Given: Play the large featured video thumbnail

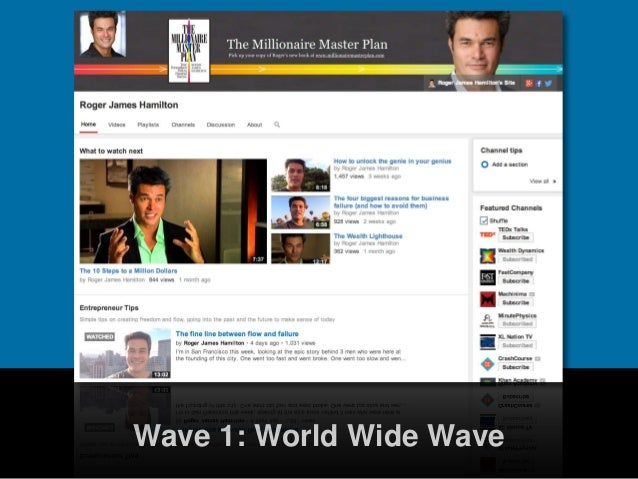Looking at the screenshot, I should click(173, 211).
